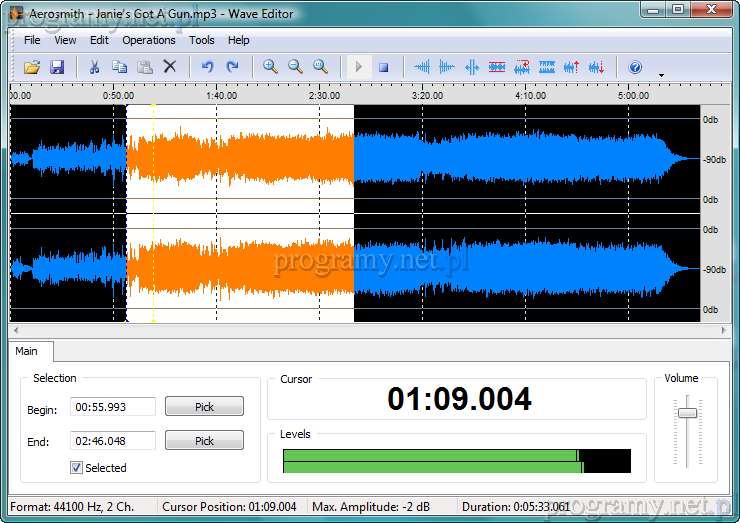This screenshot has height=523, width=740.
Task: Click Pick button for End time
Action: (204, 441)
